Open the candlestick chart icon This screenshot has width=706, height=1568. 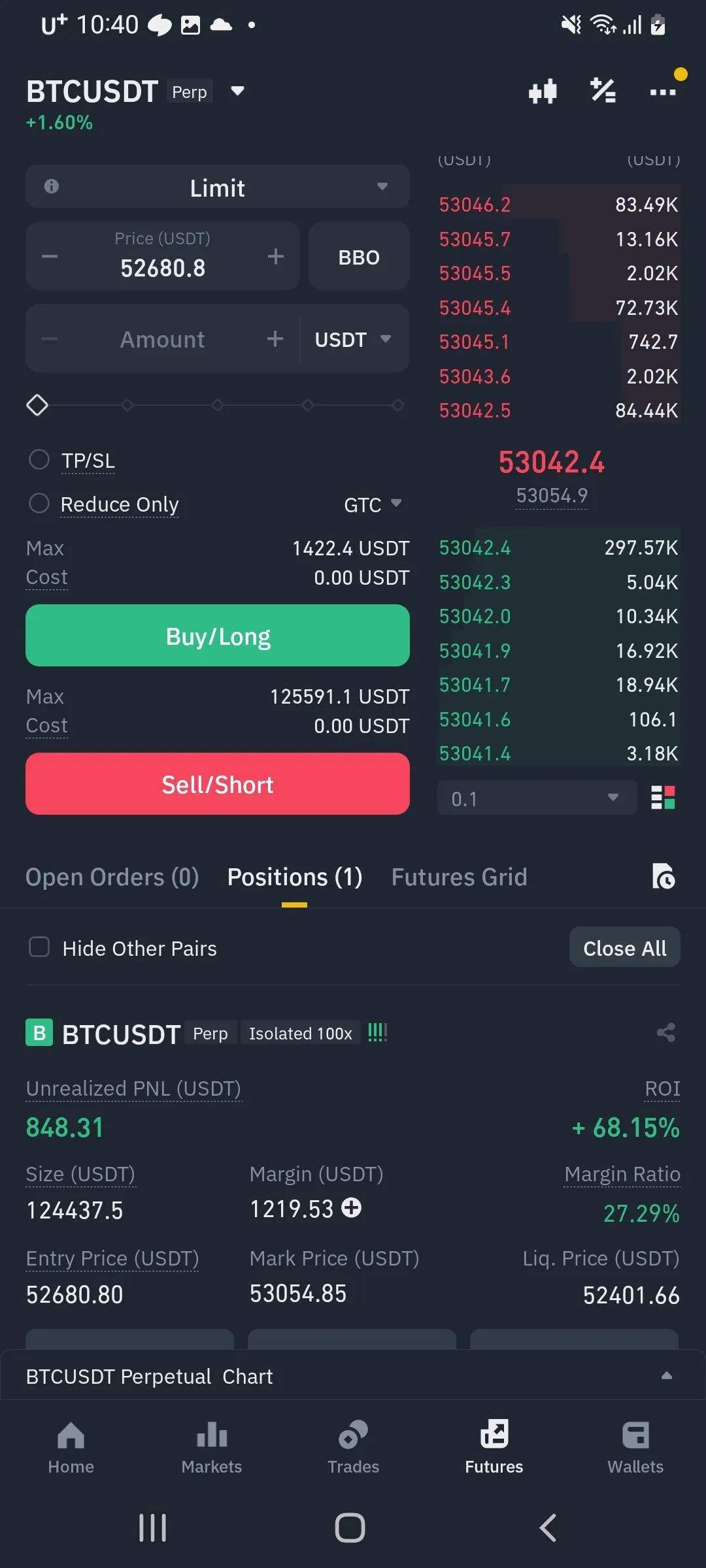click(x=543, y=91)
